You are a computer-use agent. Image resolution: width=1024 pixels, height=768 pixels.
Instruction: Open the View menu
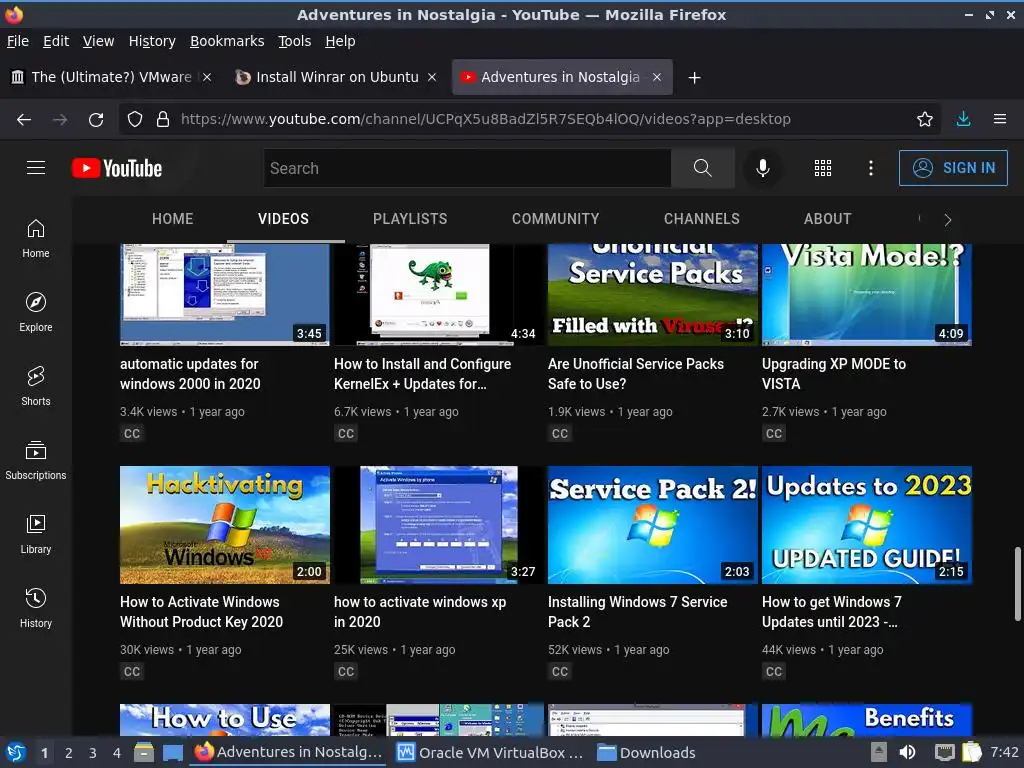pos(99,41)
